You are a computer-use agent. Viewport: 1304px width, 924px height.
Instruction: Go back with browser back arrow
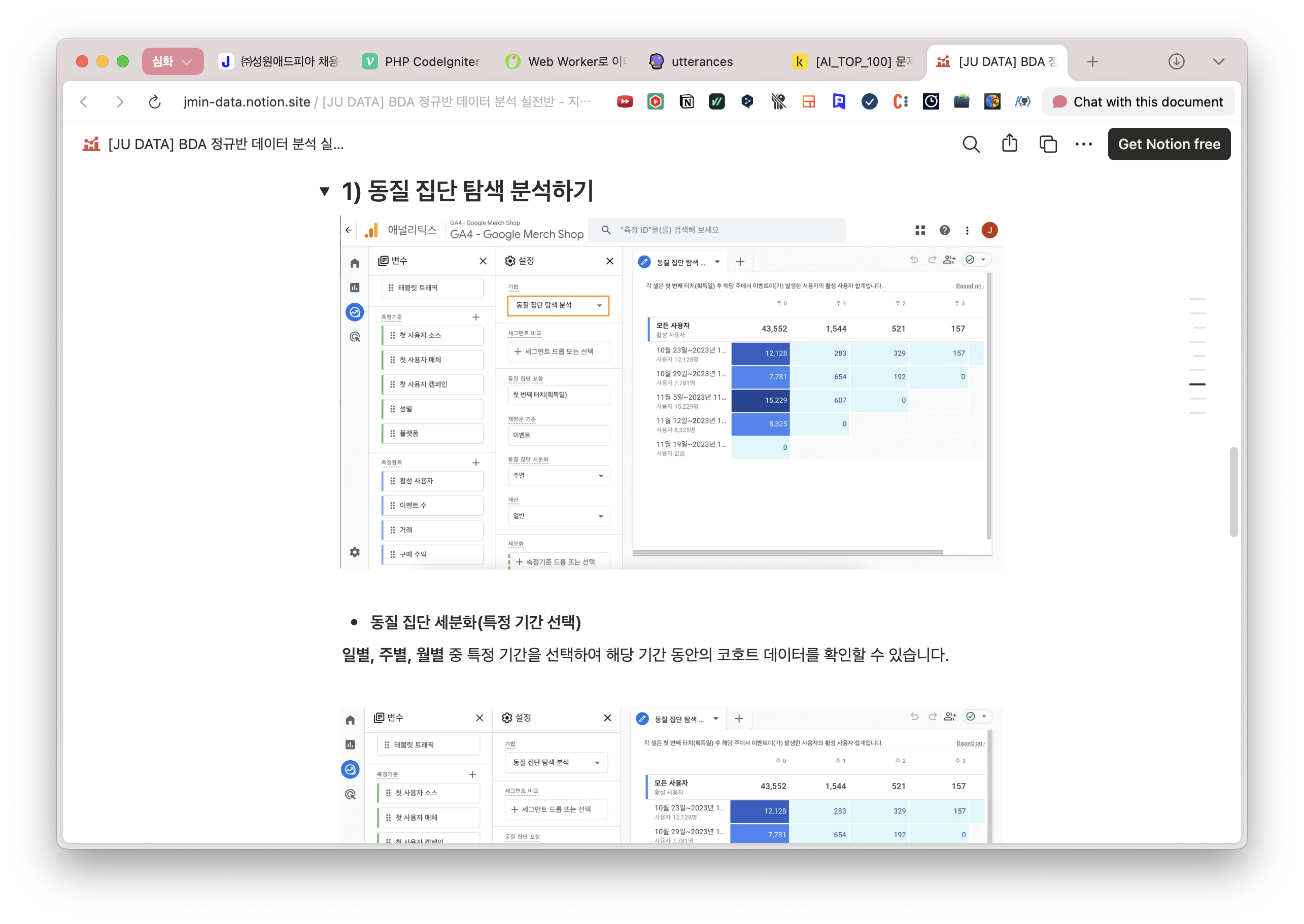point(84,102)
